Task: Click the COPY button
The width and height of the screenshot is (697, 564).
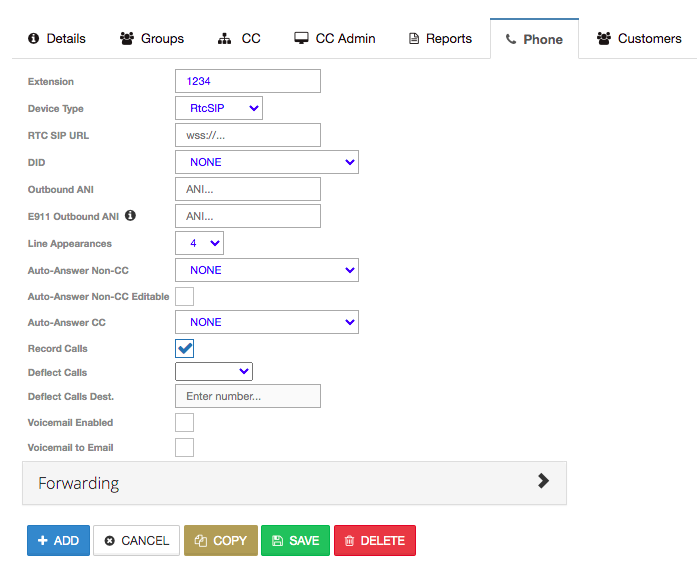Action: [221, 540]
